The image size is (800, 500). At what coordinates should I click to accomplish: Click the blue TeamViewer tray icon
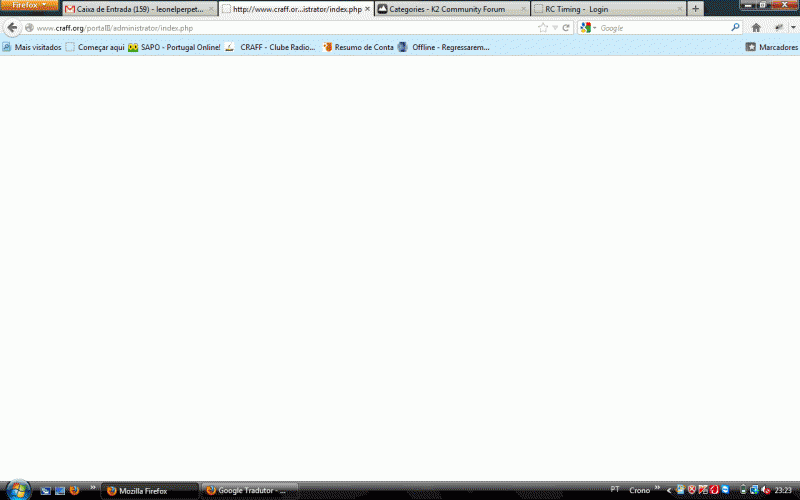click(x=726, y=490)
